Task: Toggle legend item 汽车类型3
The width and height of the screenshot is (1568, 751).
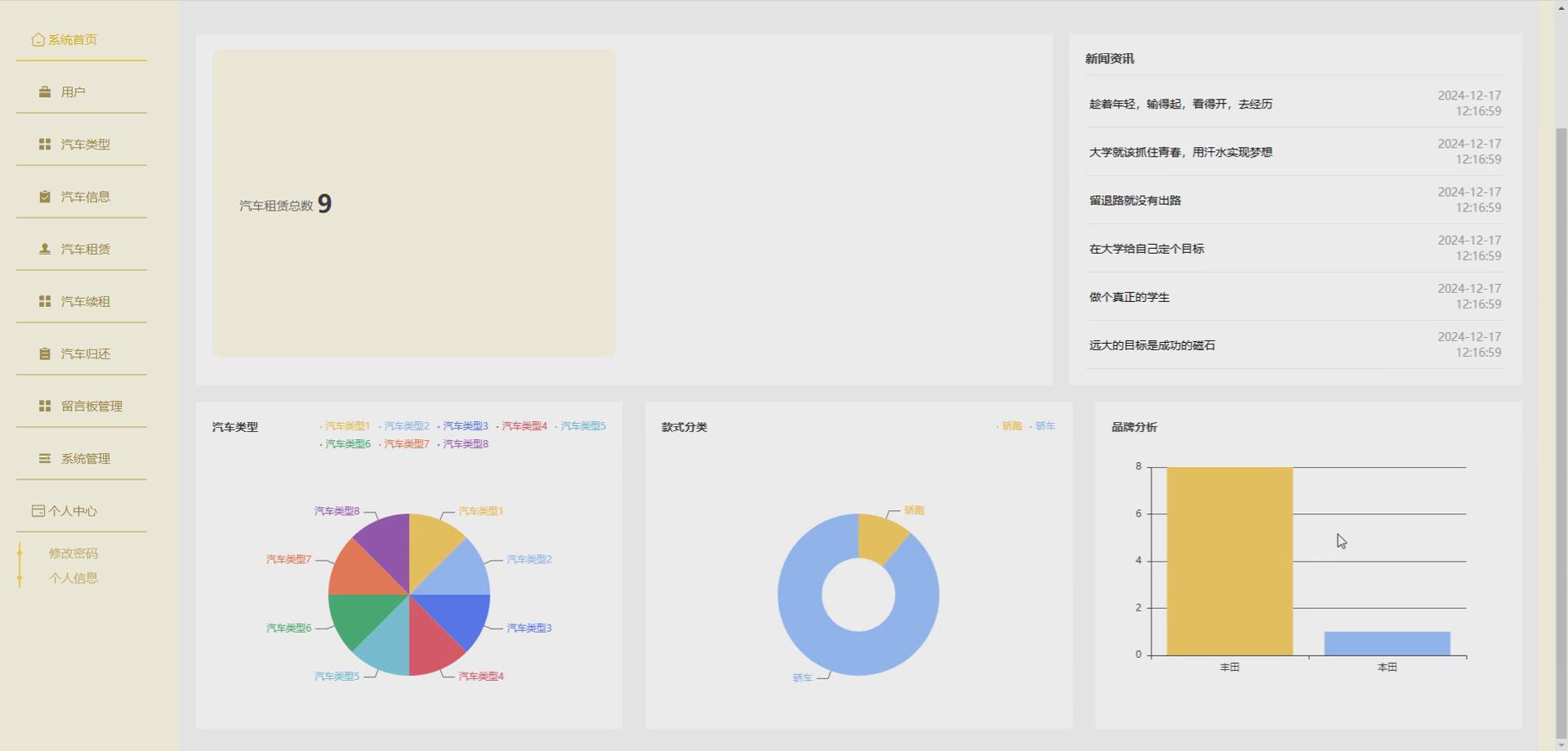Action: point(462,426)
